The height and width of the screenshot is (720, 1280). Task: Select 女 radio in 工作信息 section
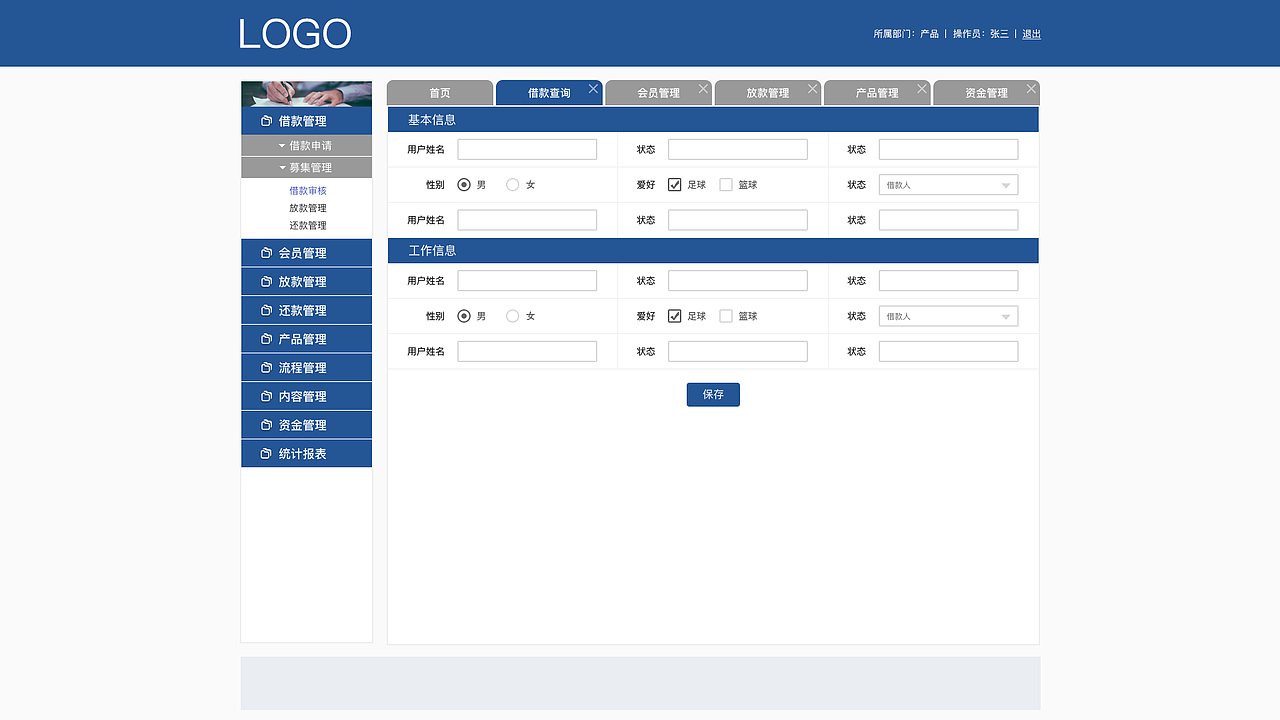[513, 316]
